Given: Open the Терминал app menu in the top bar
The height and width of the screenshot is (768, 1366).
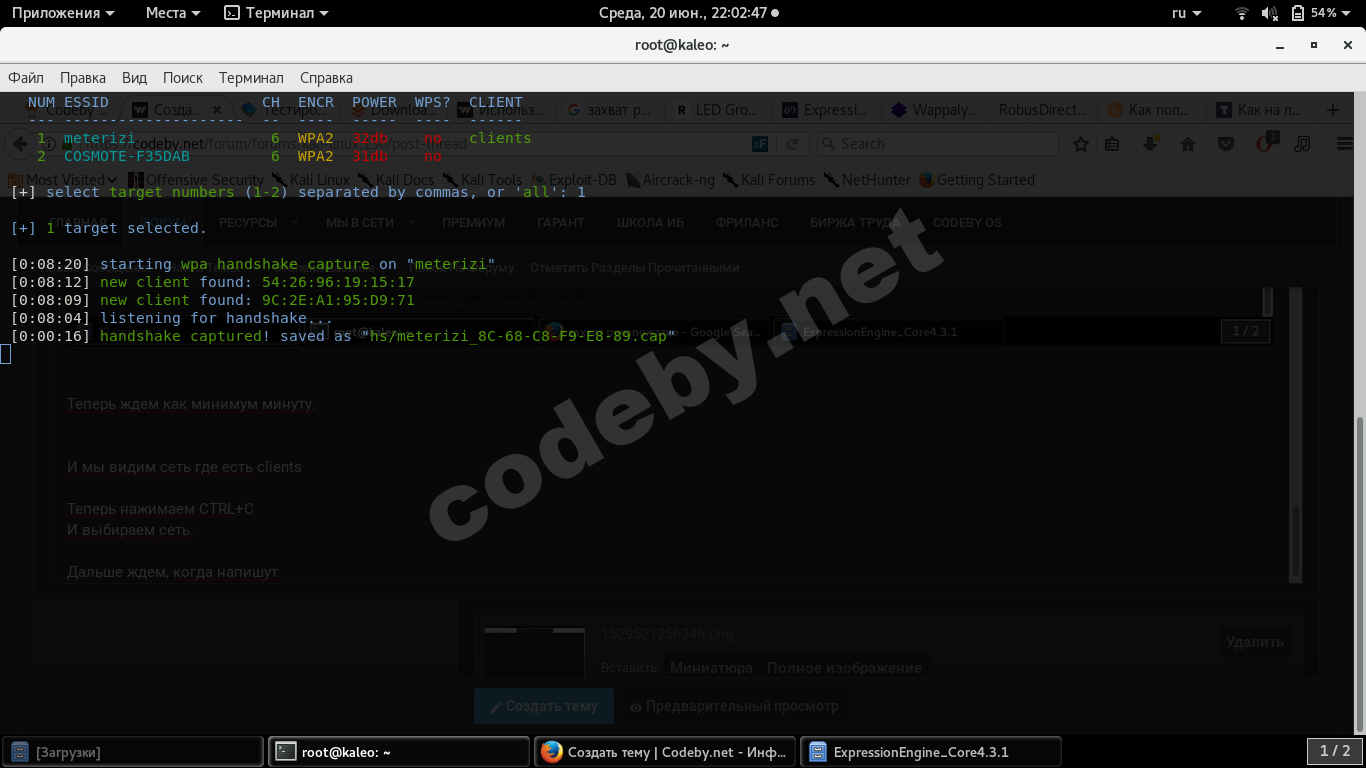Looking at the screenshot, I should (276, 13).
